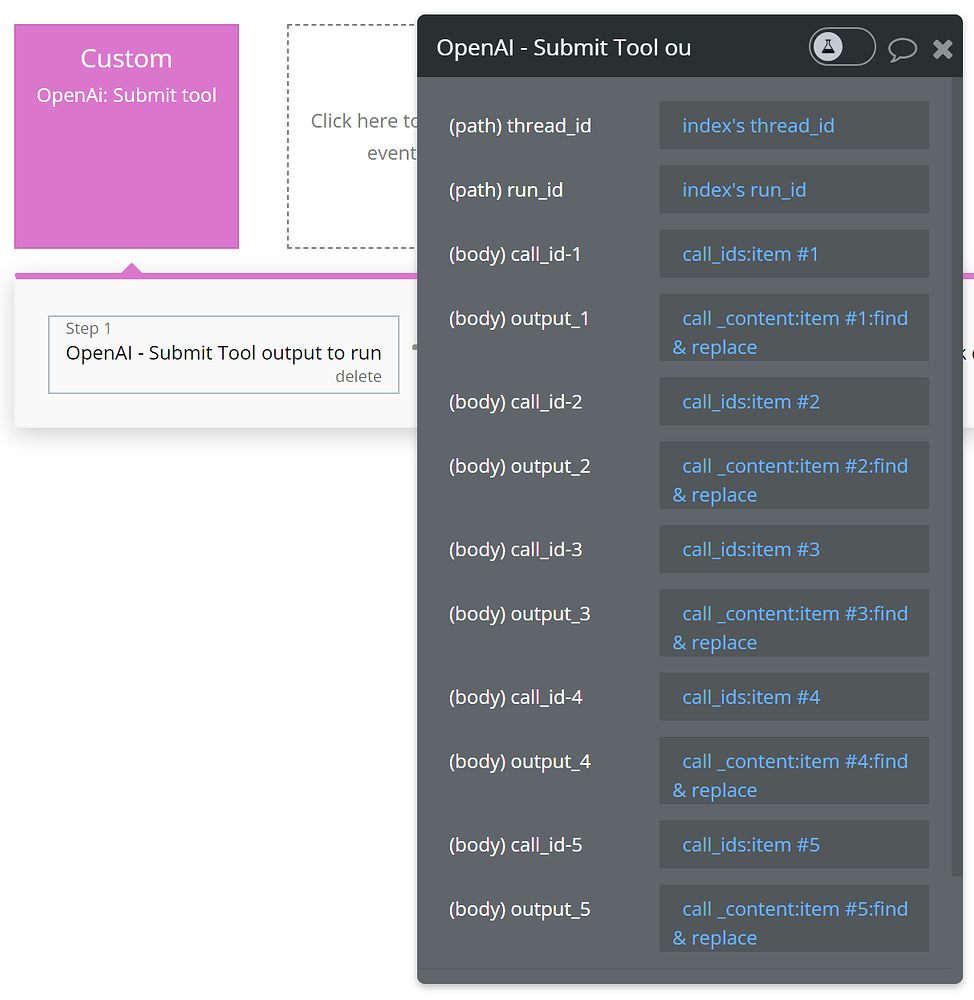Edit output_2 call_content item #2 field
The width and height of the screenshot is (974, 1000).
(x=793, y=475)
